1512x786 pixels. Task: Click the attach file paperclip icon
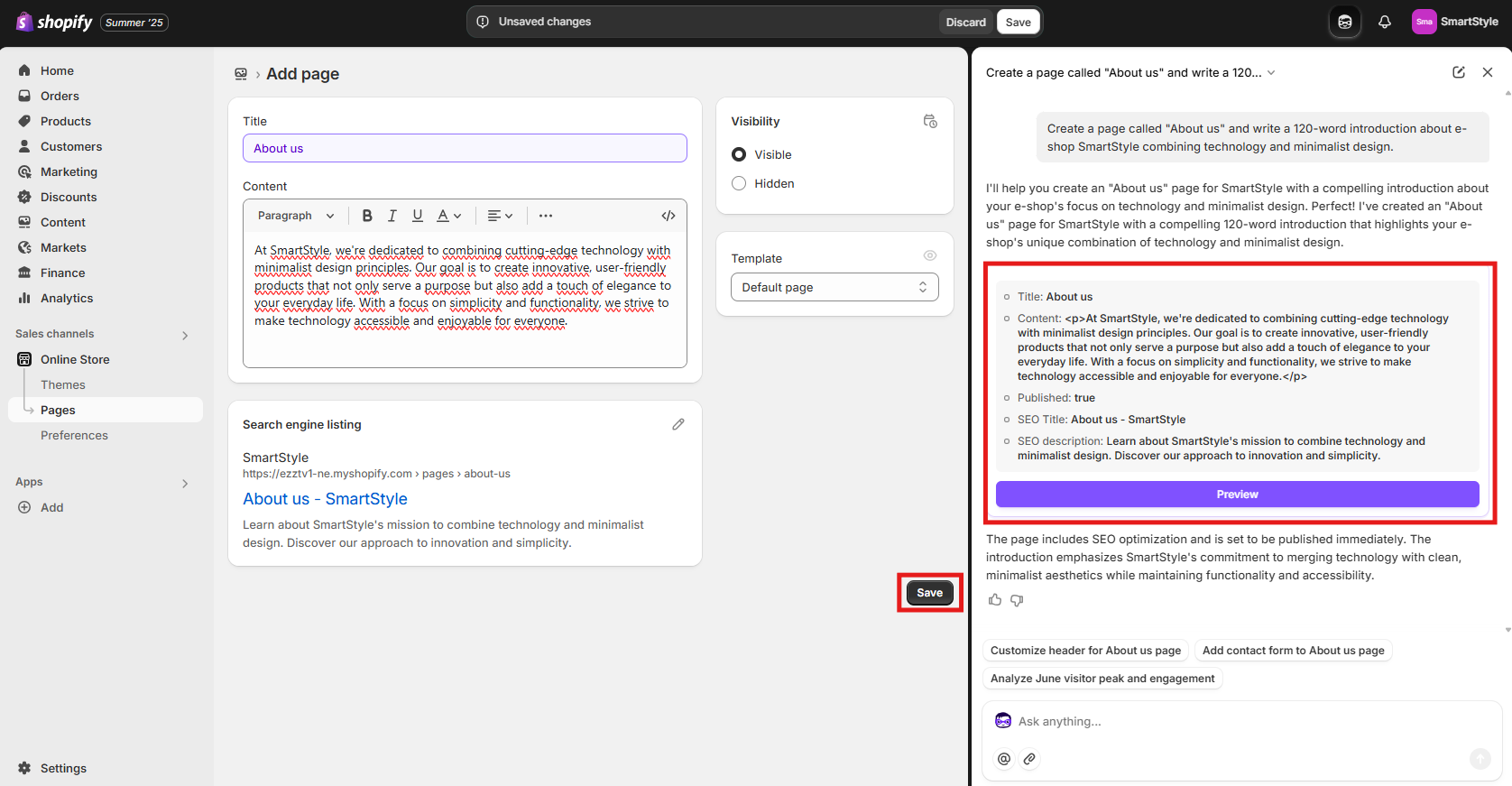[1029, 759]
